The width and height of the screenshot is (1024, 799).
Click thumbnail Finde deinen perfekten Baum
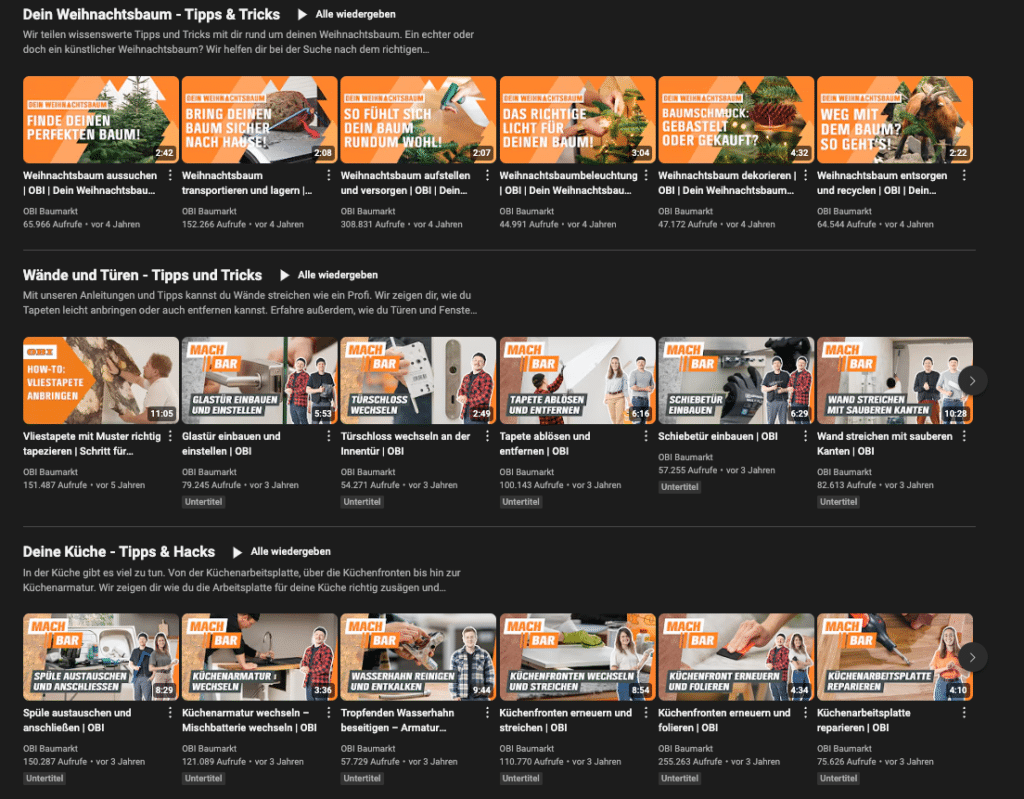pyautogui.click(x=101, y=120)
